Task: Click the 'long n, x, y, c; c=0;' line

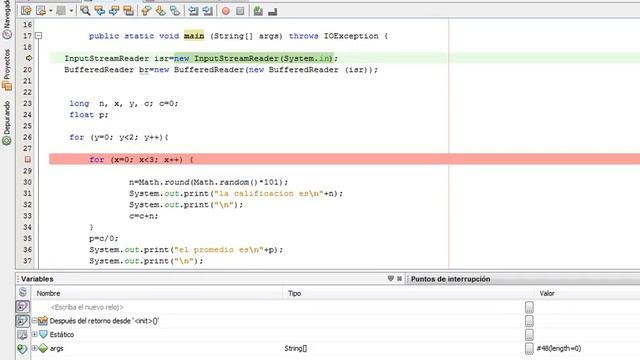Action: [124, 104]
